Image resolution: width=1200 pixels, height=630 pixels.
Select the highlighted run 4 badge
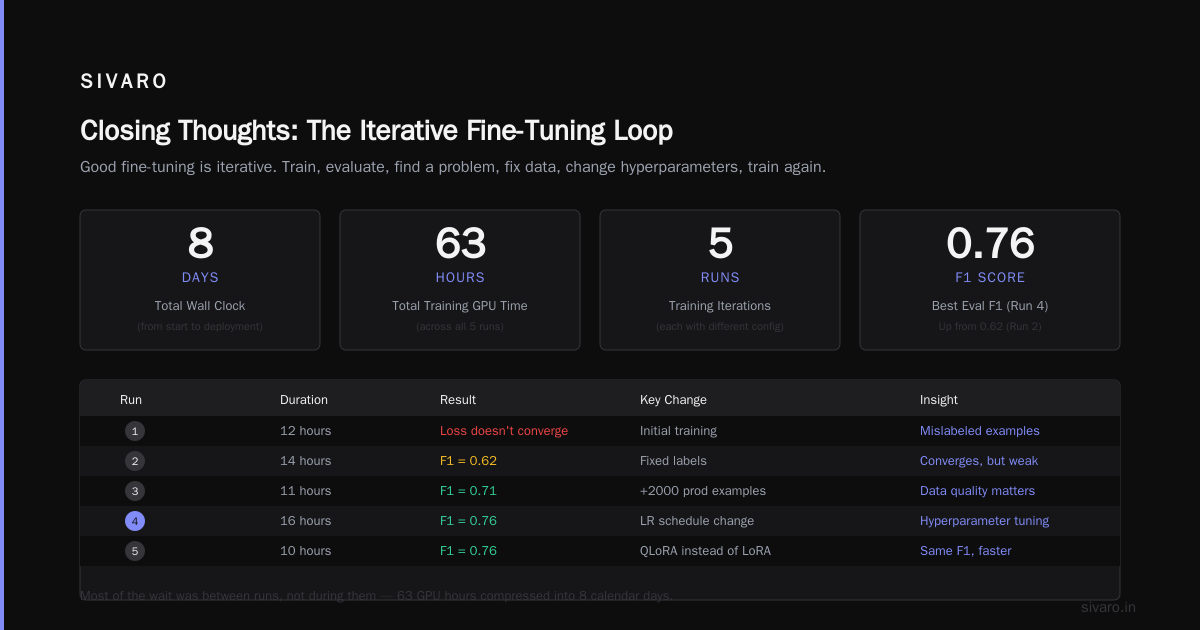(x=135, y=521)
